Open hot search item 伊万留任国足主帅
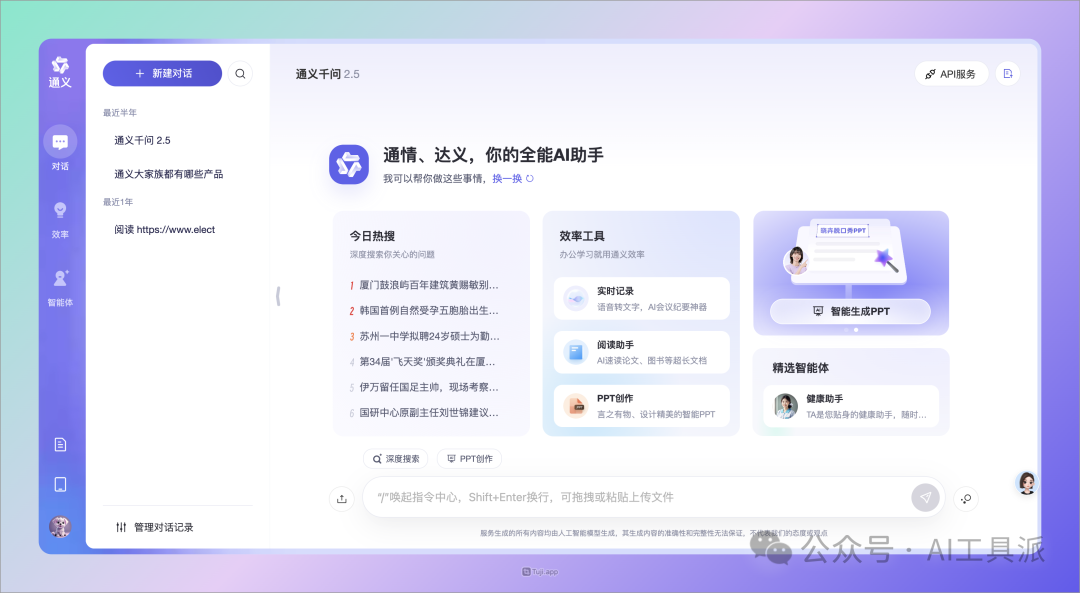The height and width of the screenshot is (593, 1080). [424, 387]
